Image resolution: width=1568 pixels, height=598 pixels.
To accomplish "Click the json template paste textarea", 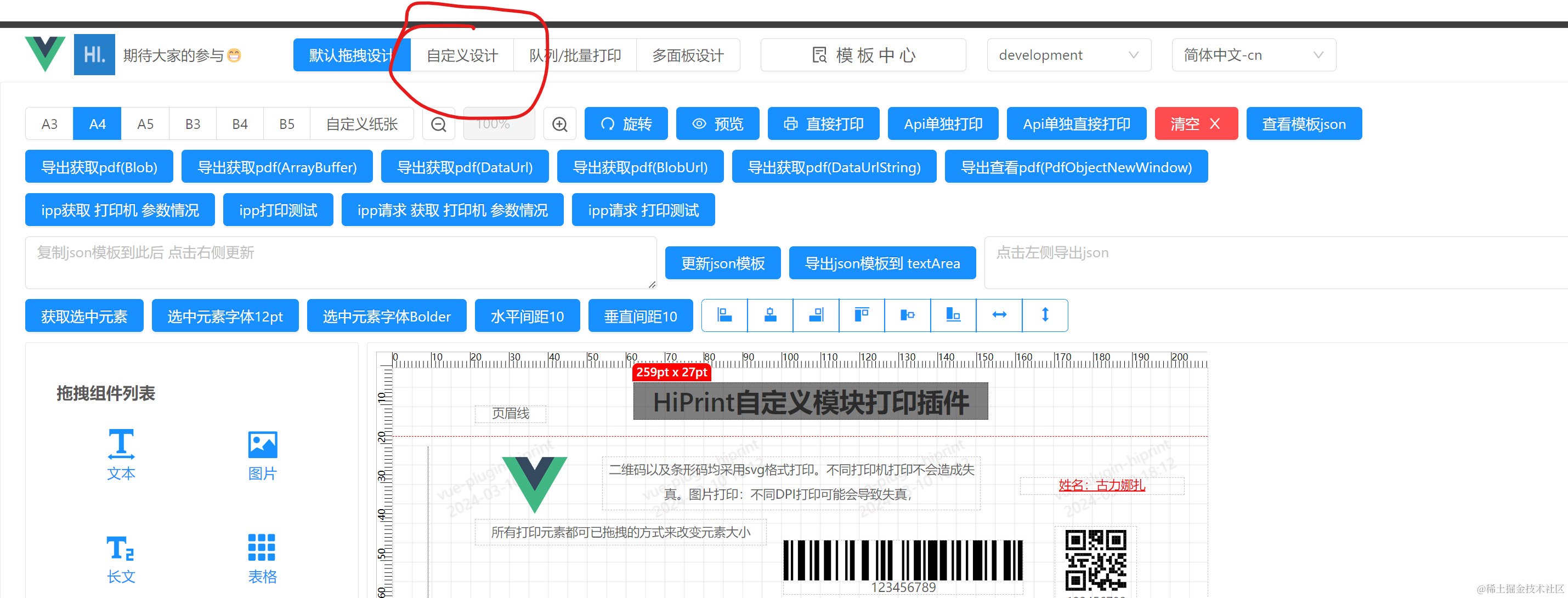I will (340, 263).
